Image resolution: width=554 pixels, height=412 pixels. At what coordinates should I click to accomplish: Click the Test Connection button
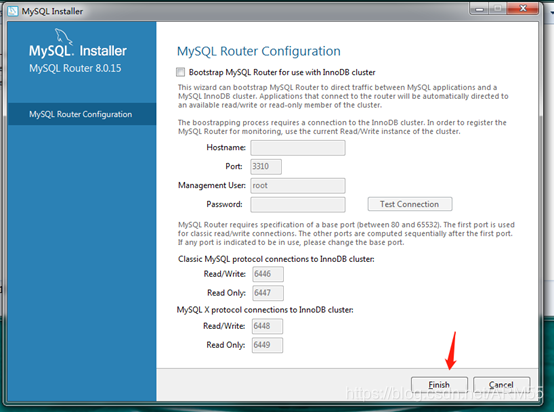(x=410, y=204)
